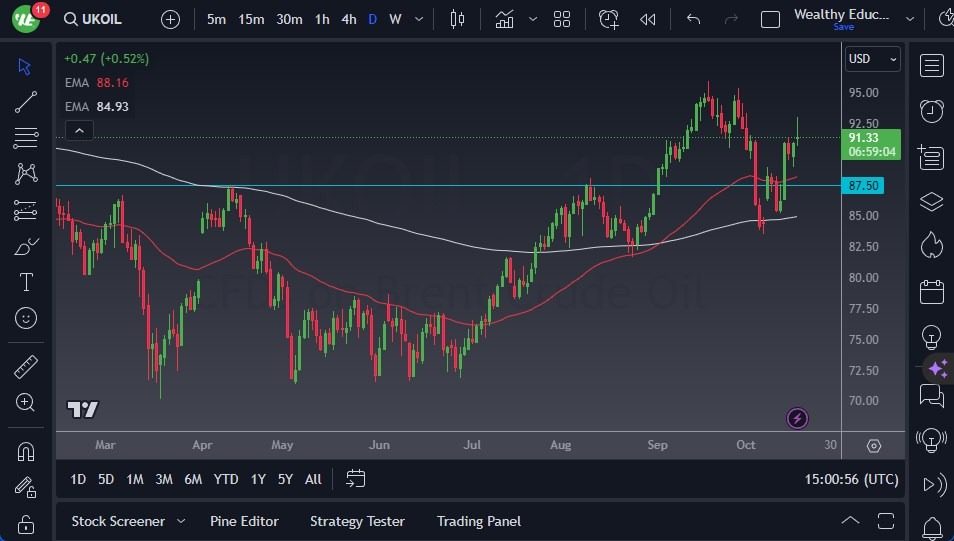Click the bar replay rewind icon
Image resolution: width=954 pixels, height=541 pixels.
648,19
